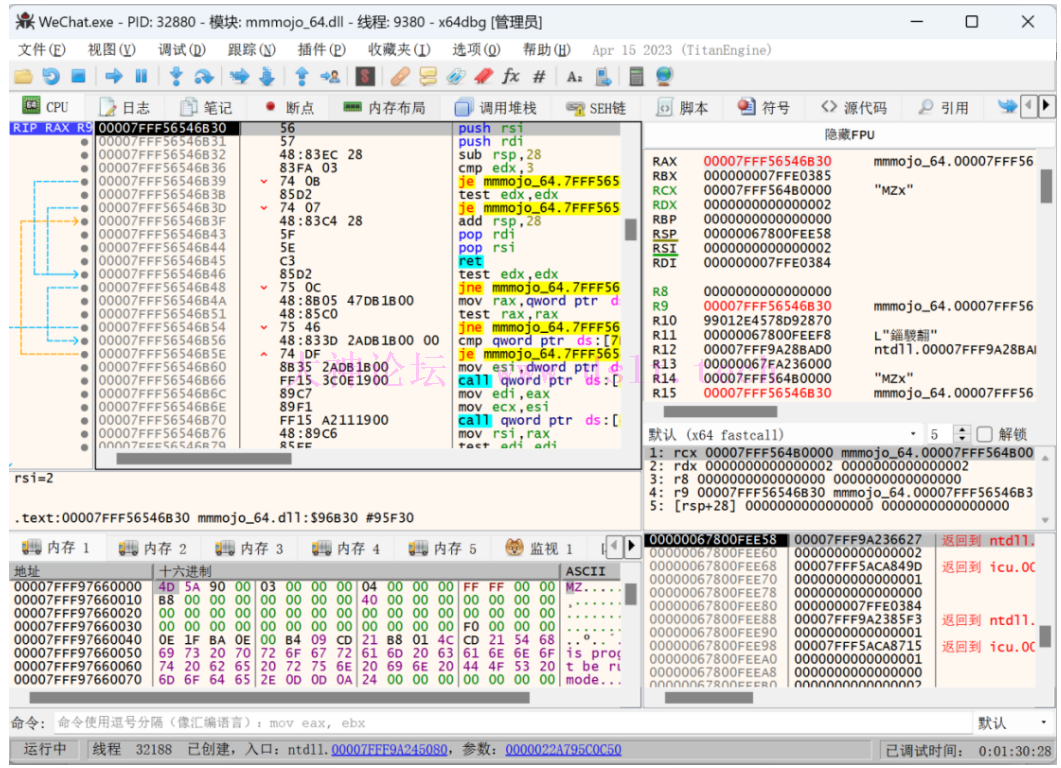Step into with the down-arrow icon
1061x768 pixels.
177,76
